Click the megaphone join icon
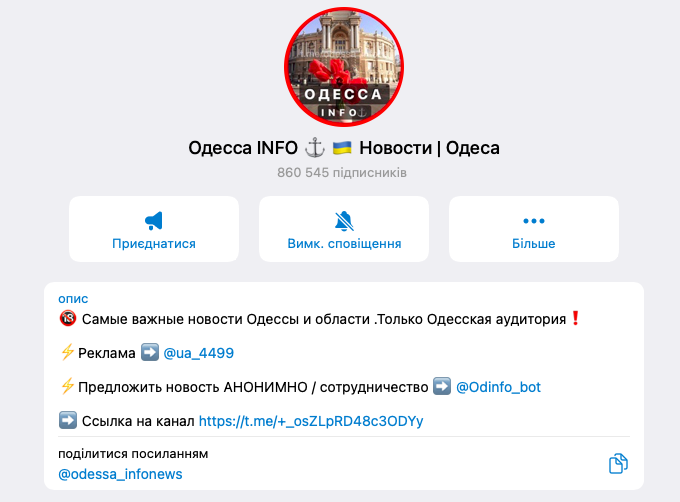Screen dimensions: 680x502 [154, 221]
